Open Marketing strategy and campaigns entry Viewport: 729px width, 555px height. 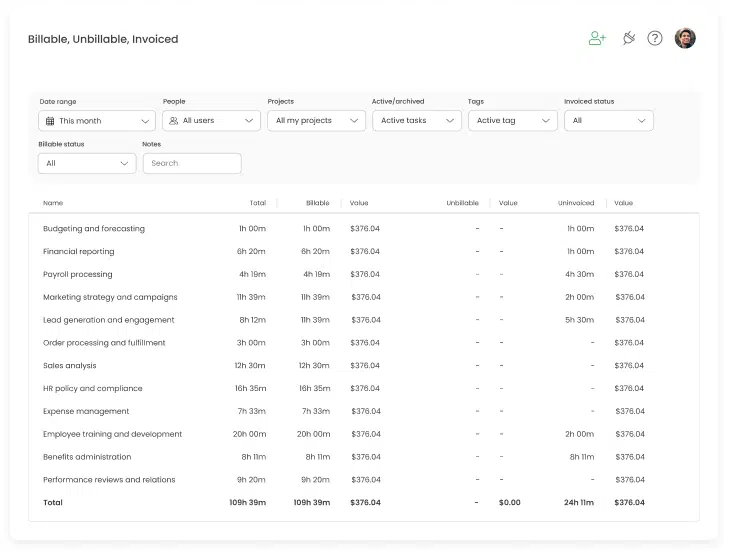point(110,297)
